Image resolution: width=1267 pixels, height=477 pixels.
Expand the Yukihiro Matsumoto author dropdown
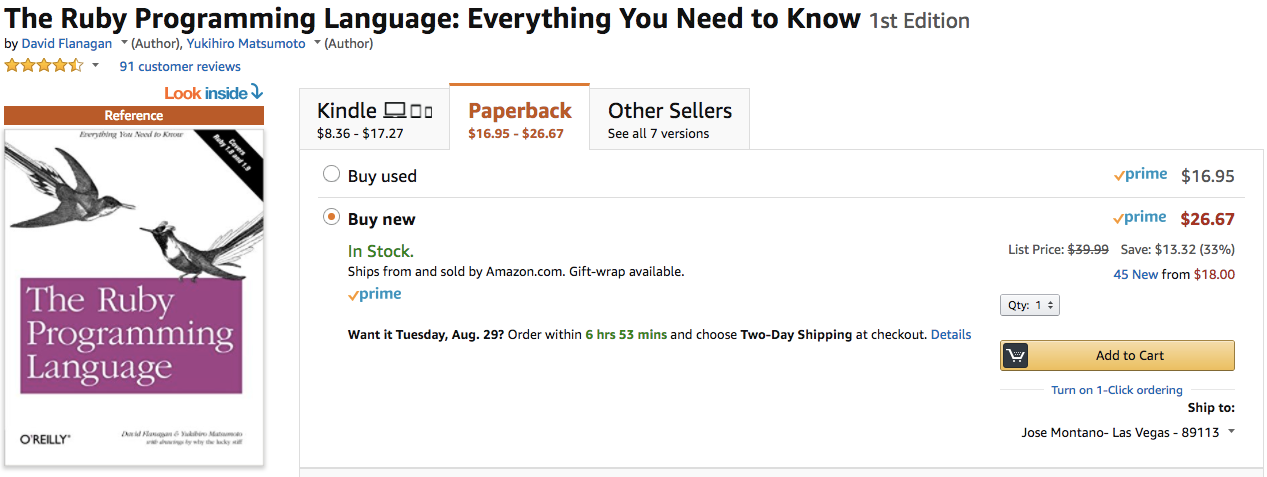pyautogui.click(x=317, y=43)
